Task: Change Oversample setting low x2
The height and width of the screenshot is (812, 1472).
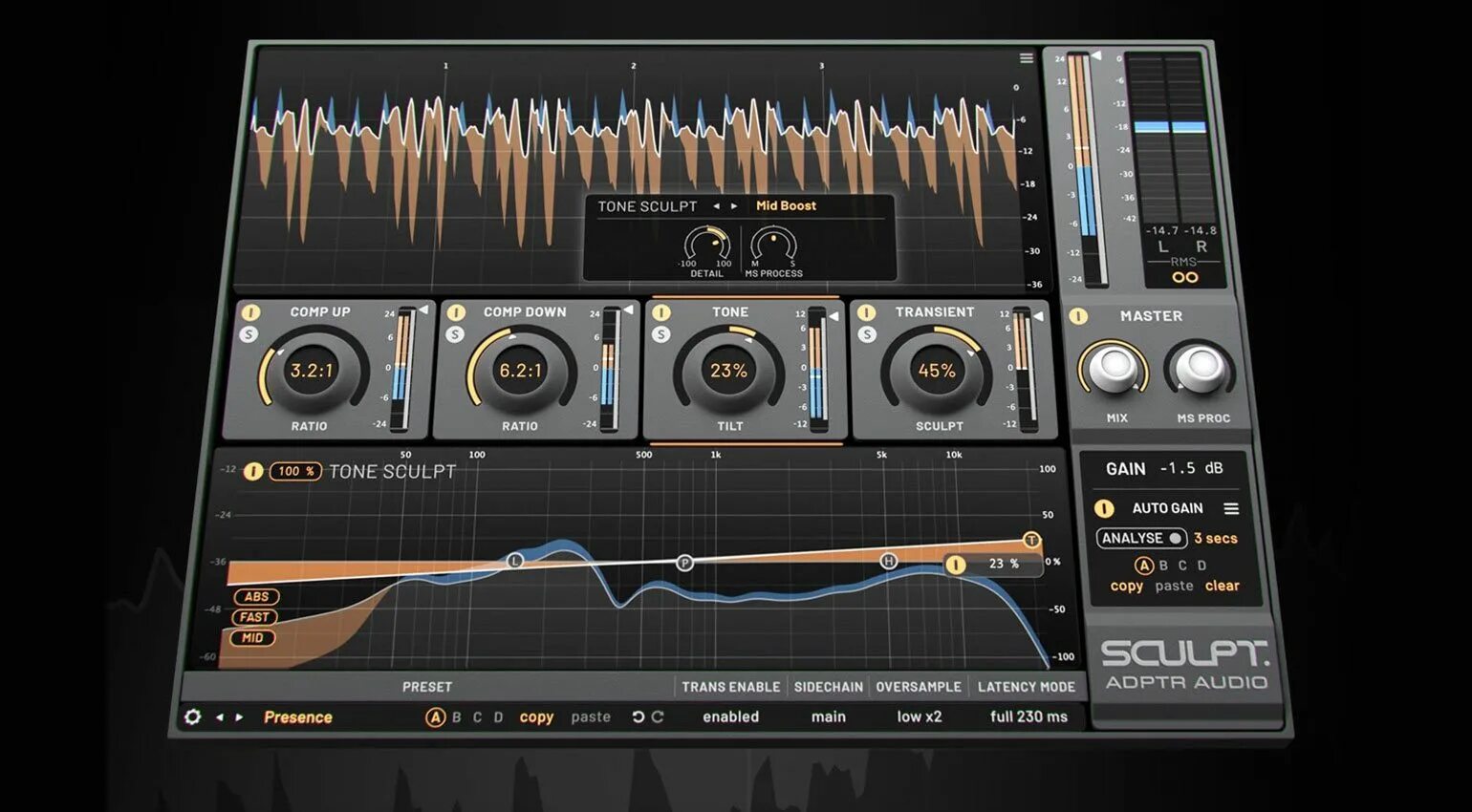Action: [919, 716]
